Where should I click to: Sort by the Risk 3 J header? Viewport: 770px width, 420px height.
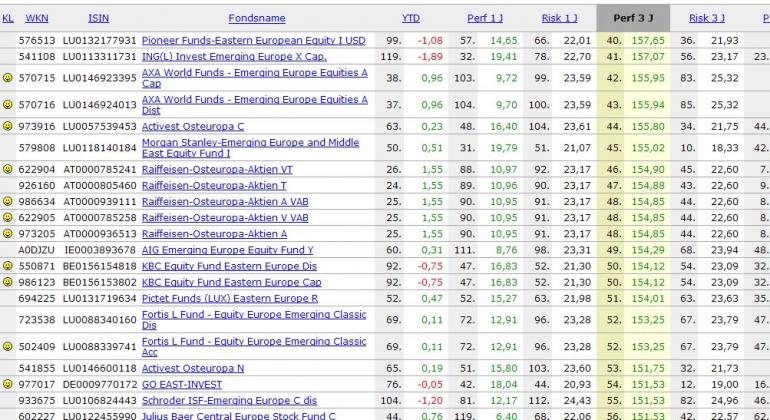707,18
